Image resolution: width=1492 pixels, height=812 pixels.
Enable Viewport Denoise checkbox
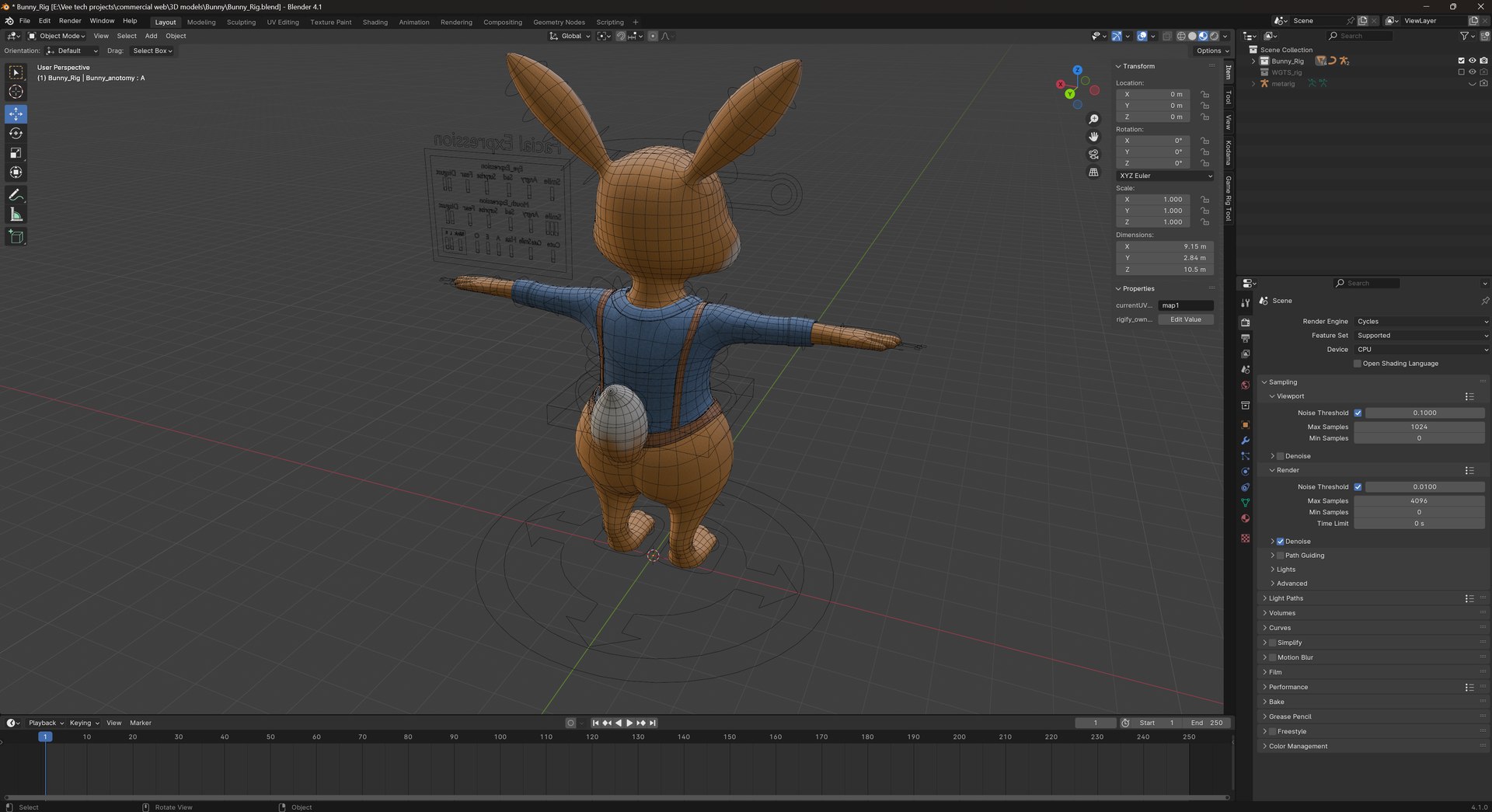[1280, 456]
